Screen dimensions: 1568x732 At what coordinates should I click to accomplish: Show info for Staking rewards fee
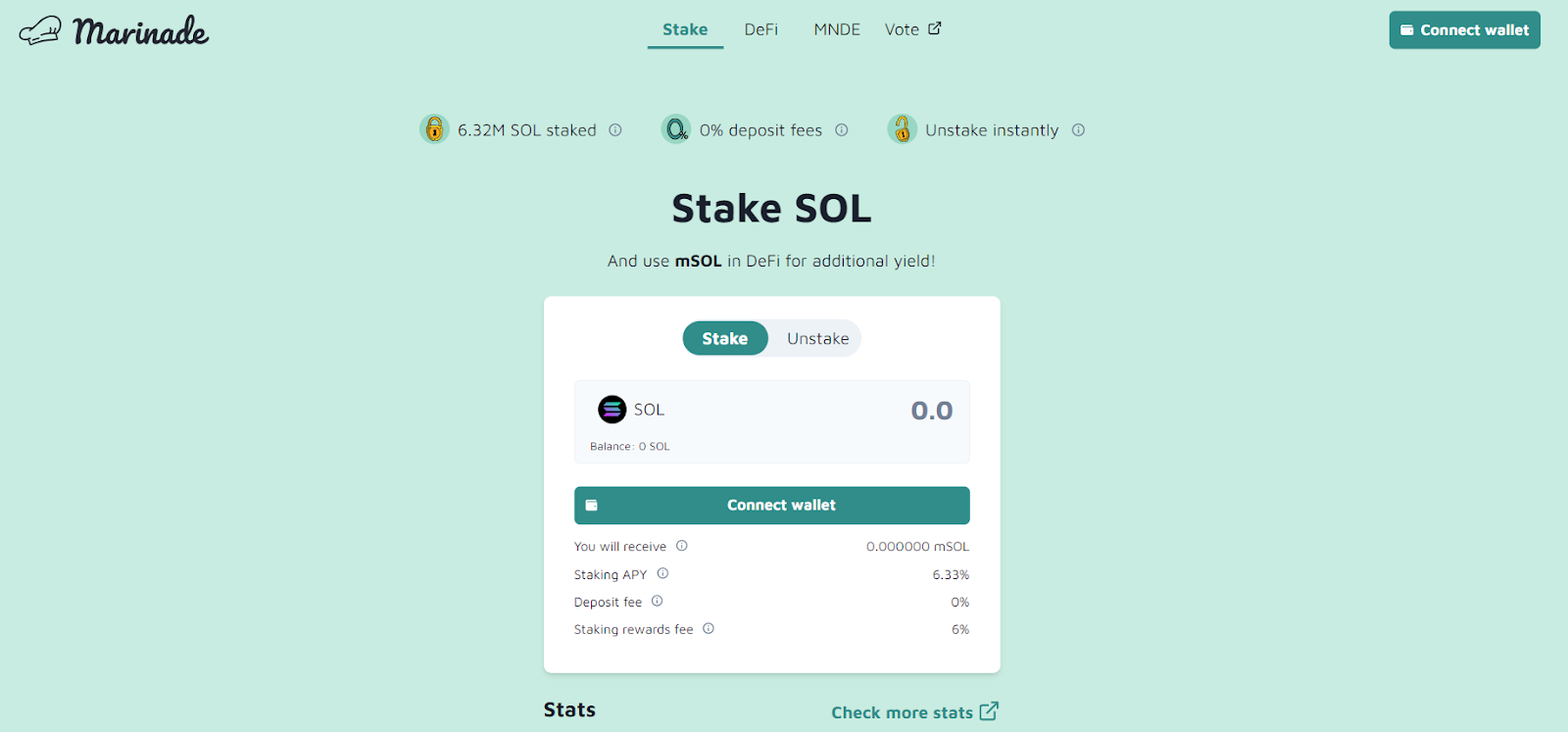pos(709,628)
